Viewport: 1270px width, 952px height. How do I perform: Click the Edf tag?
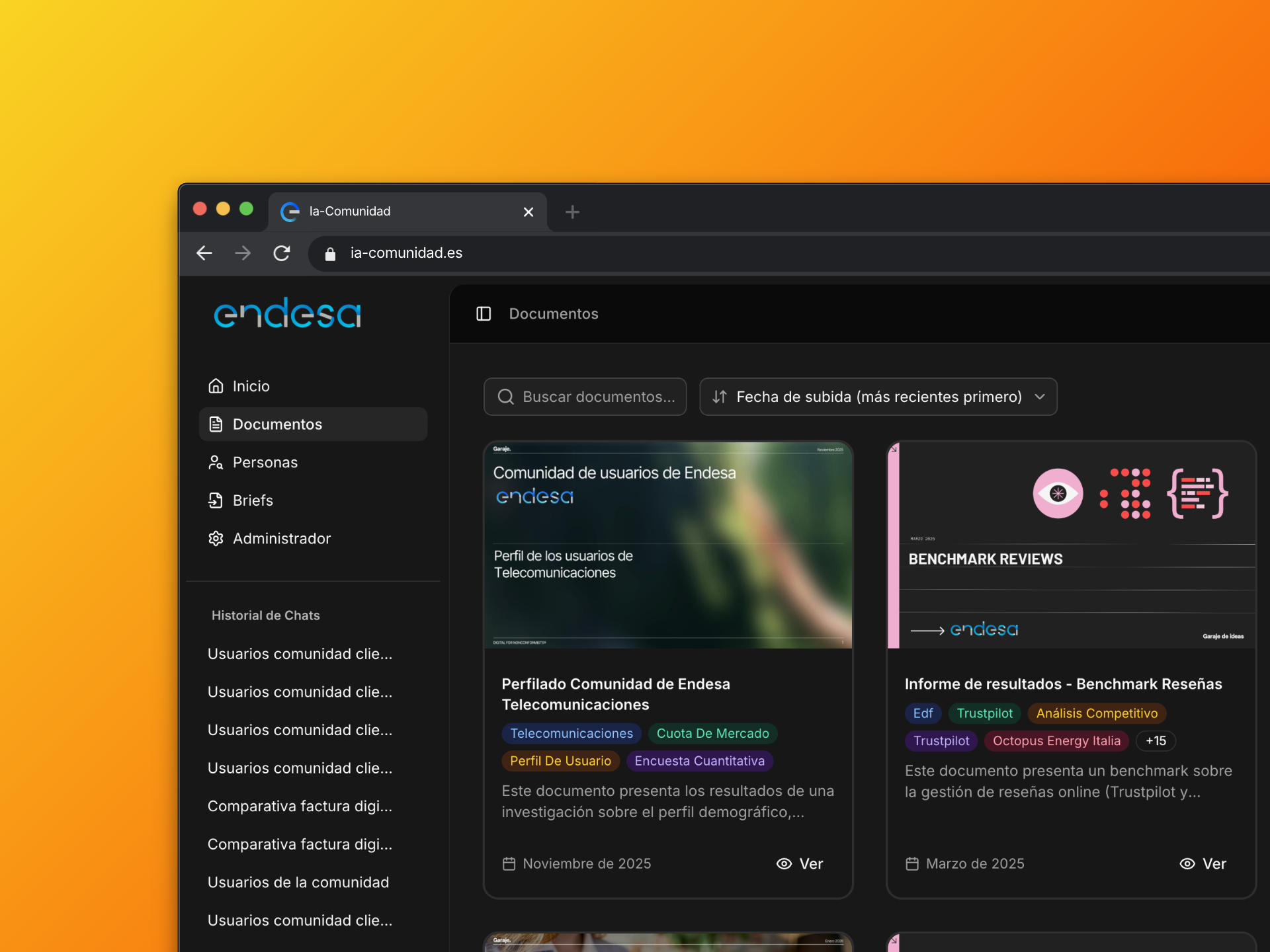click(923, 713)
